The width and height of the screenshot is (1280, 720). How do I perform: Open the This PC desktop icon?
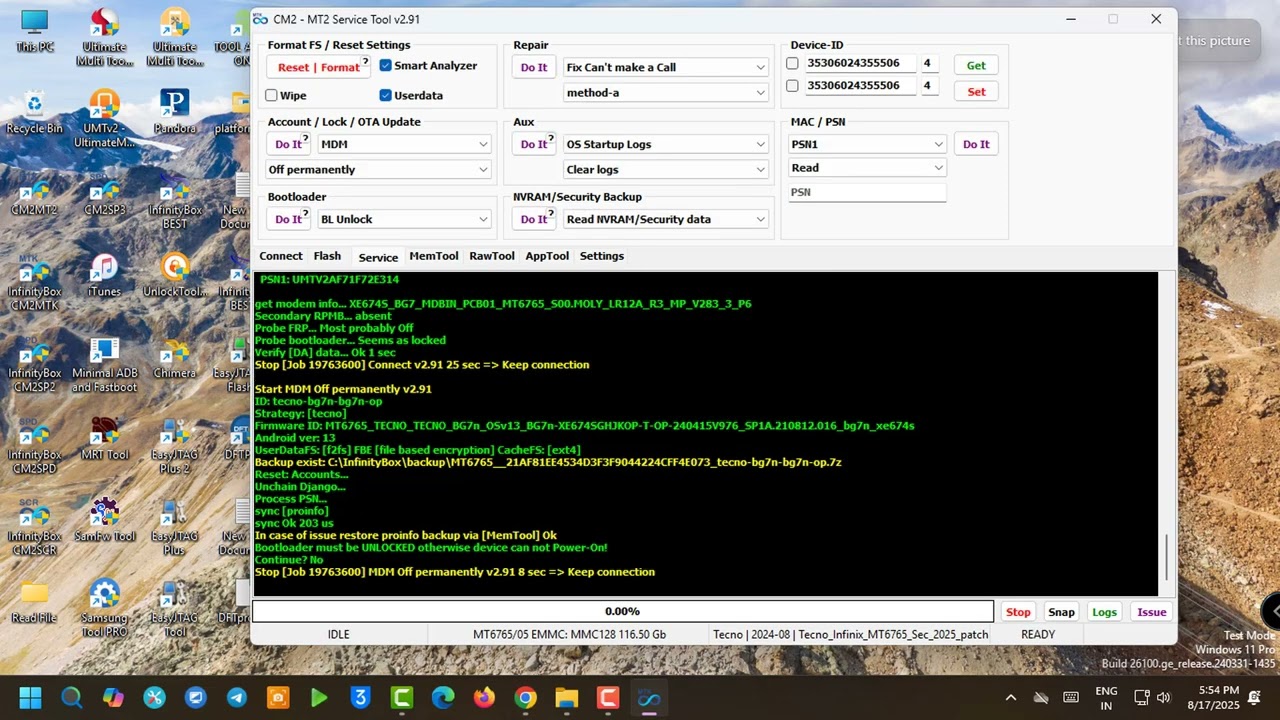click(x=34, y=30)
